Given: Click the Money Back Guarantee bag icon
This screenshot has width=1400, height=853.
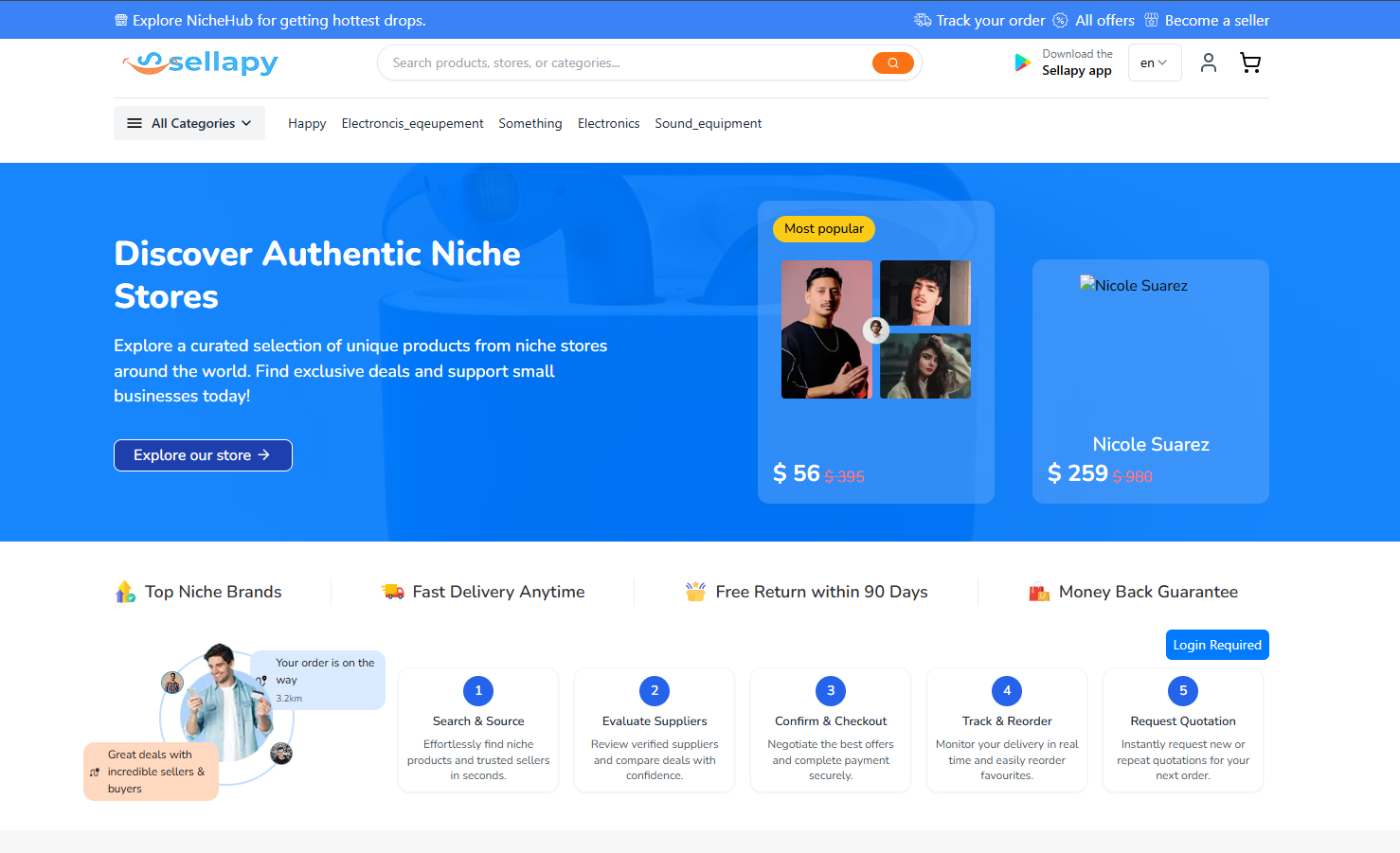Looking at the screenshot, I should click(x=1039, y=592).
